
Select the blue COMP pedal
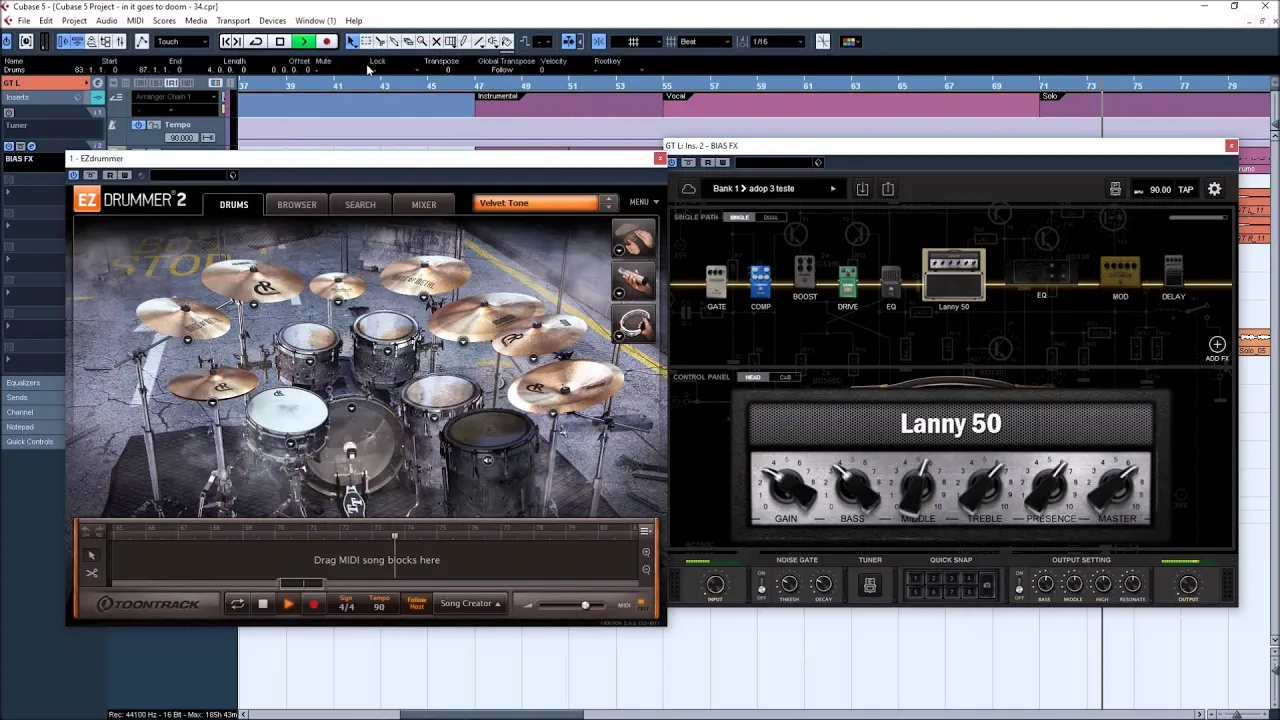click(x=760, y=283)
